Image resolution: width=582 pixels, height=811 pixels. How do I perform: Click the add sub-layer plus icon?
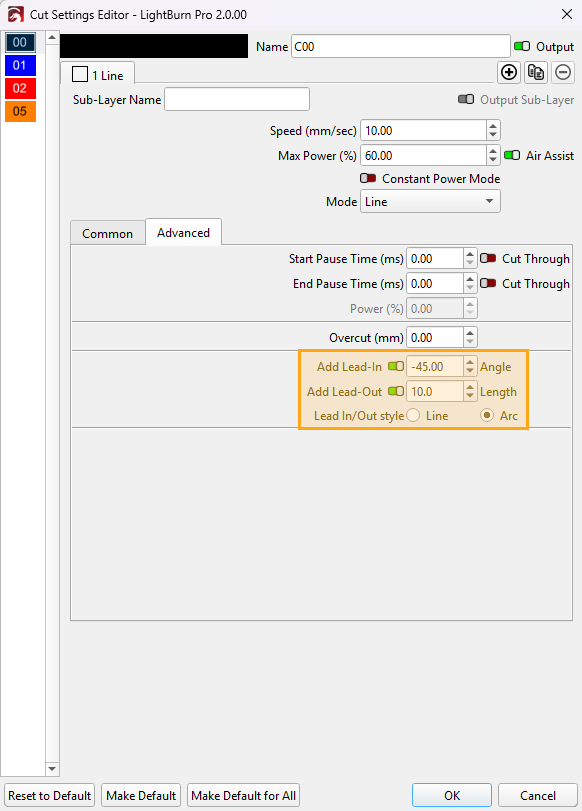[x=509, y=72]
